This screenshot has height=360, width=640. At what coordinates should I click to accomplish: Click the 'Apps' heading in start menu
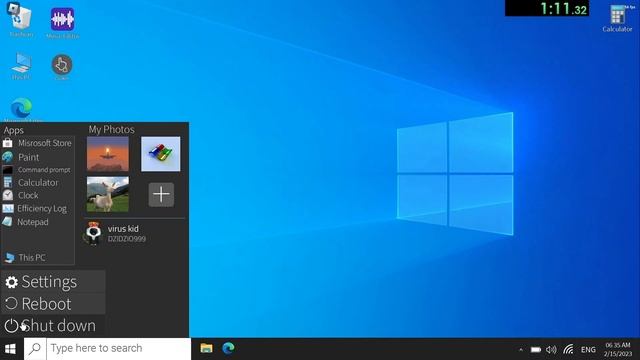point(13,130)
